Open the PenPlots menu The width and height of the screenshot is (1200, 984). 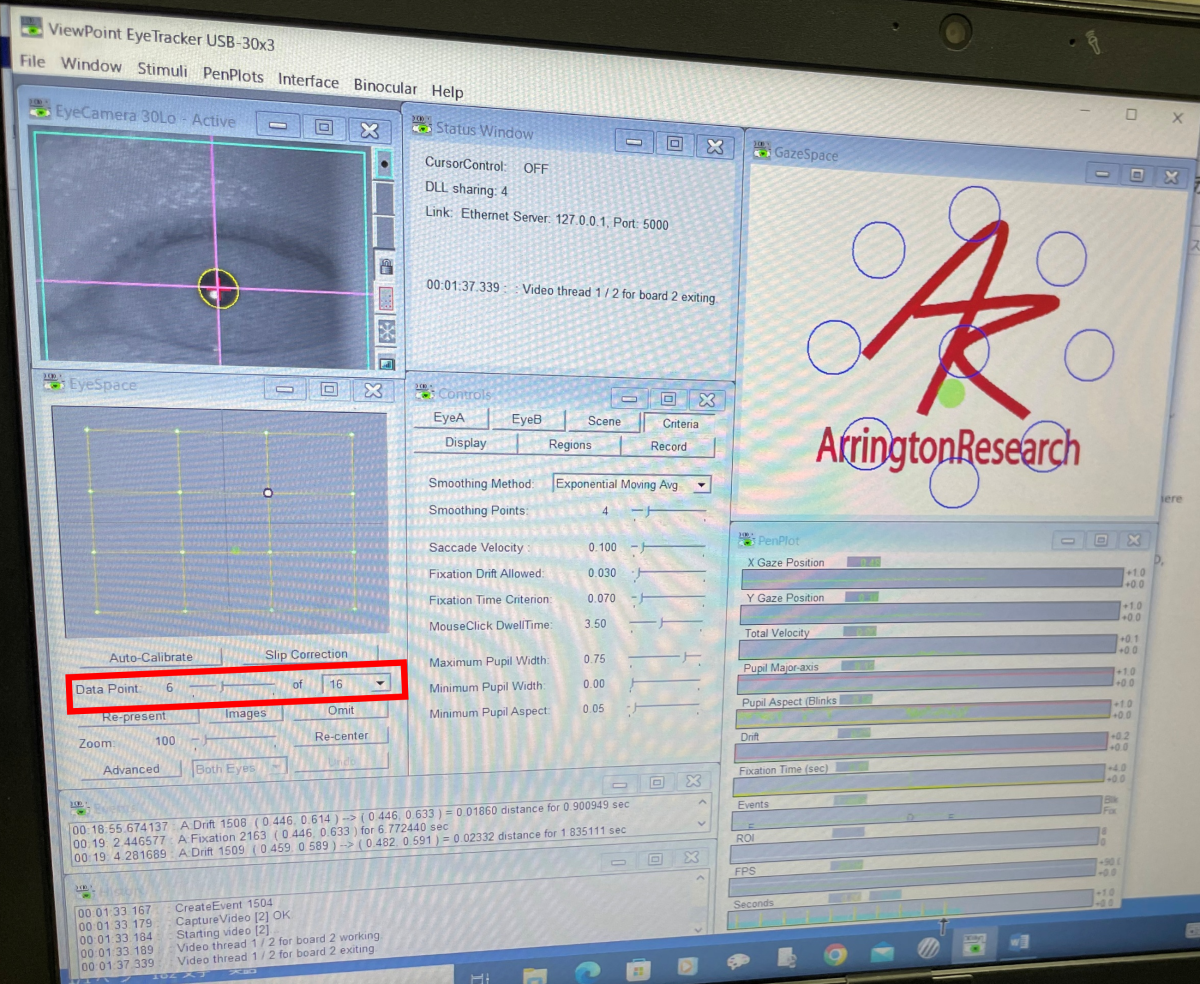click(233, 75)
